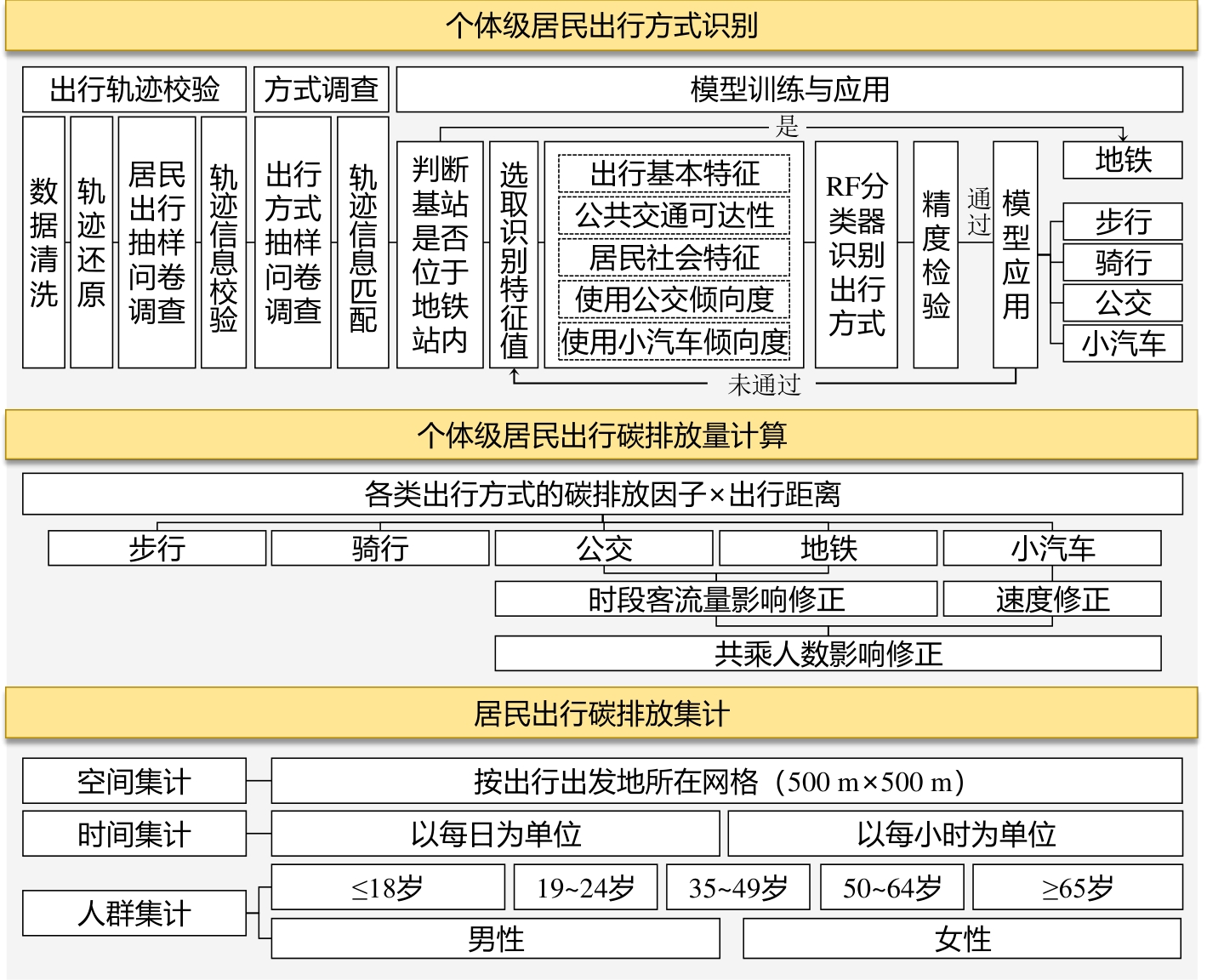
Task: Select 地铁 box under carbon emission factor
Action: tap(828, 548)
